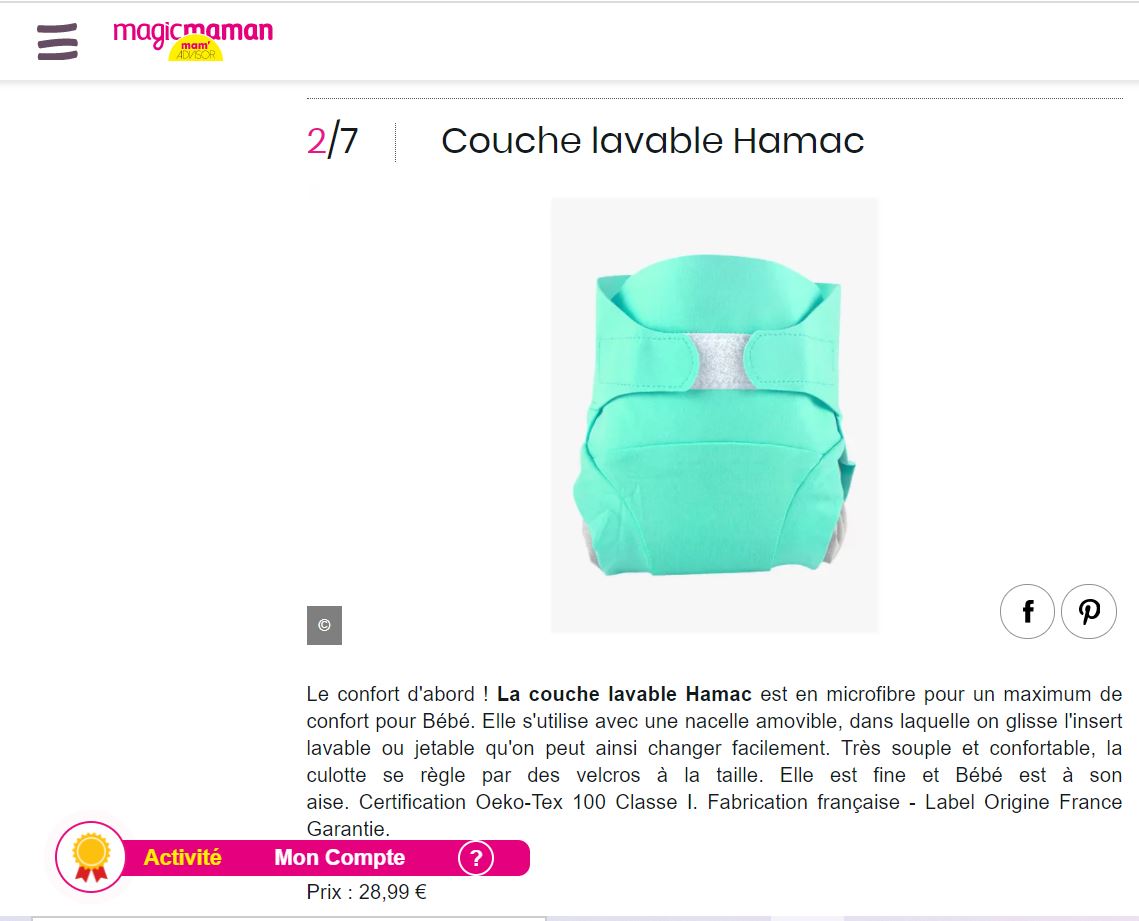Click the Couche lavable Hamac heading
Image resolution: width=1139 pixels, height=921 pixels.
coord(652,141)
